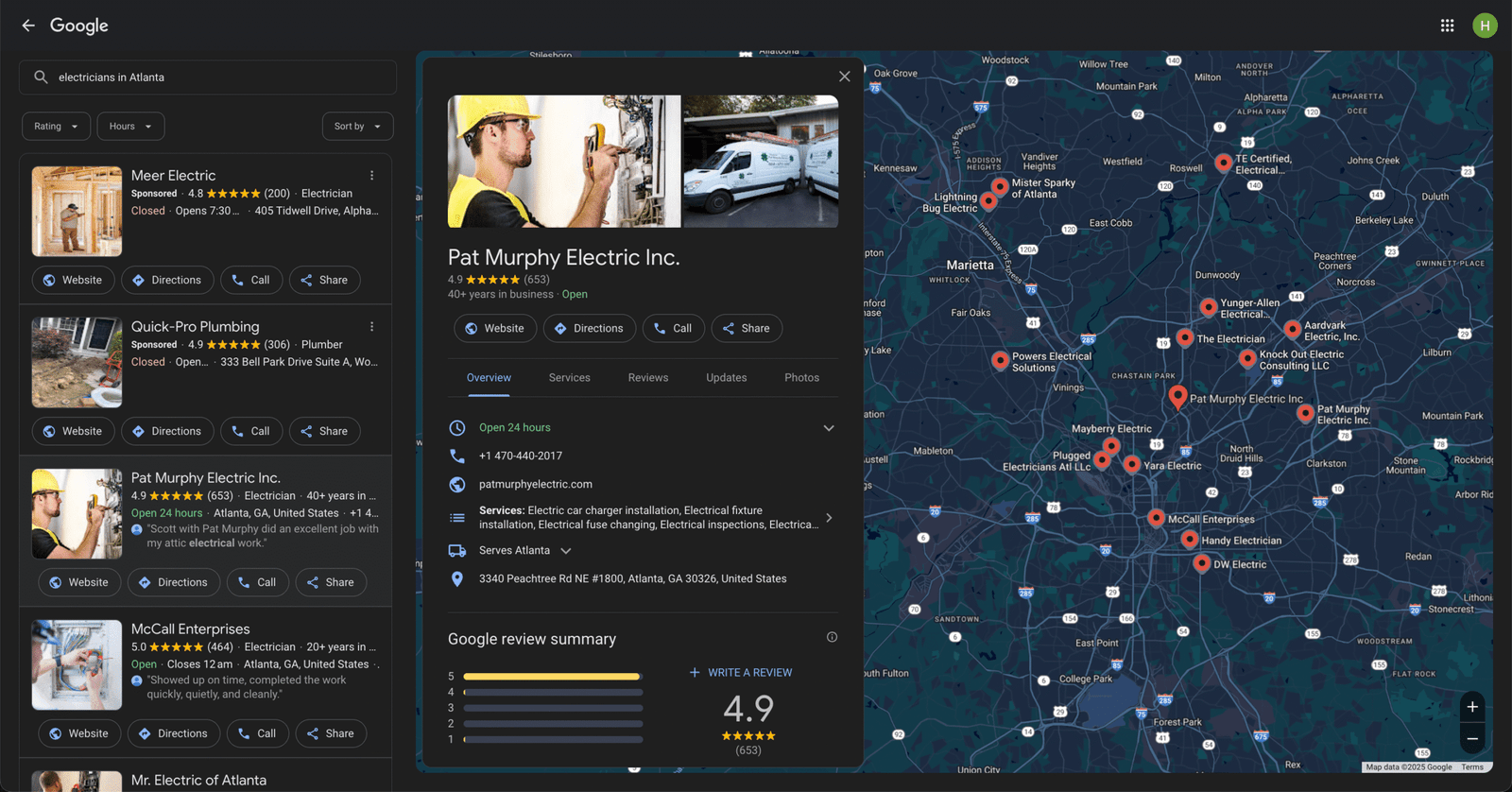
Task: Click the 1-star rating bar
Action: 553,739
